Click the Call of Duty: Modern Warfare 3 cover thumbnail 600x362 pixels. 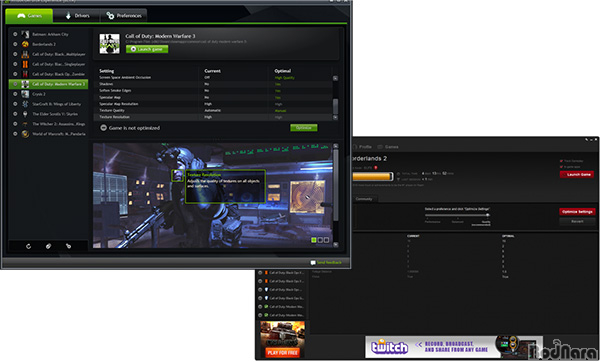[x=109, y=44]
